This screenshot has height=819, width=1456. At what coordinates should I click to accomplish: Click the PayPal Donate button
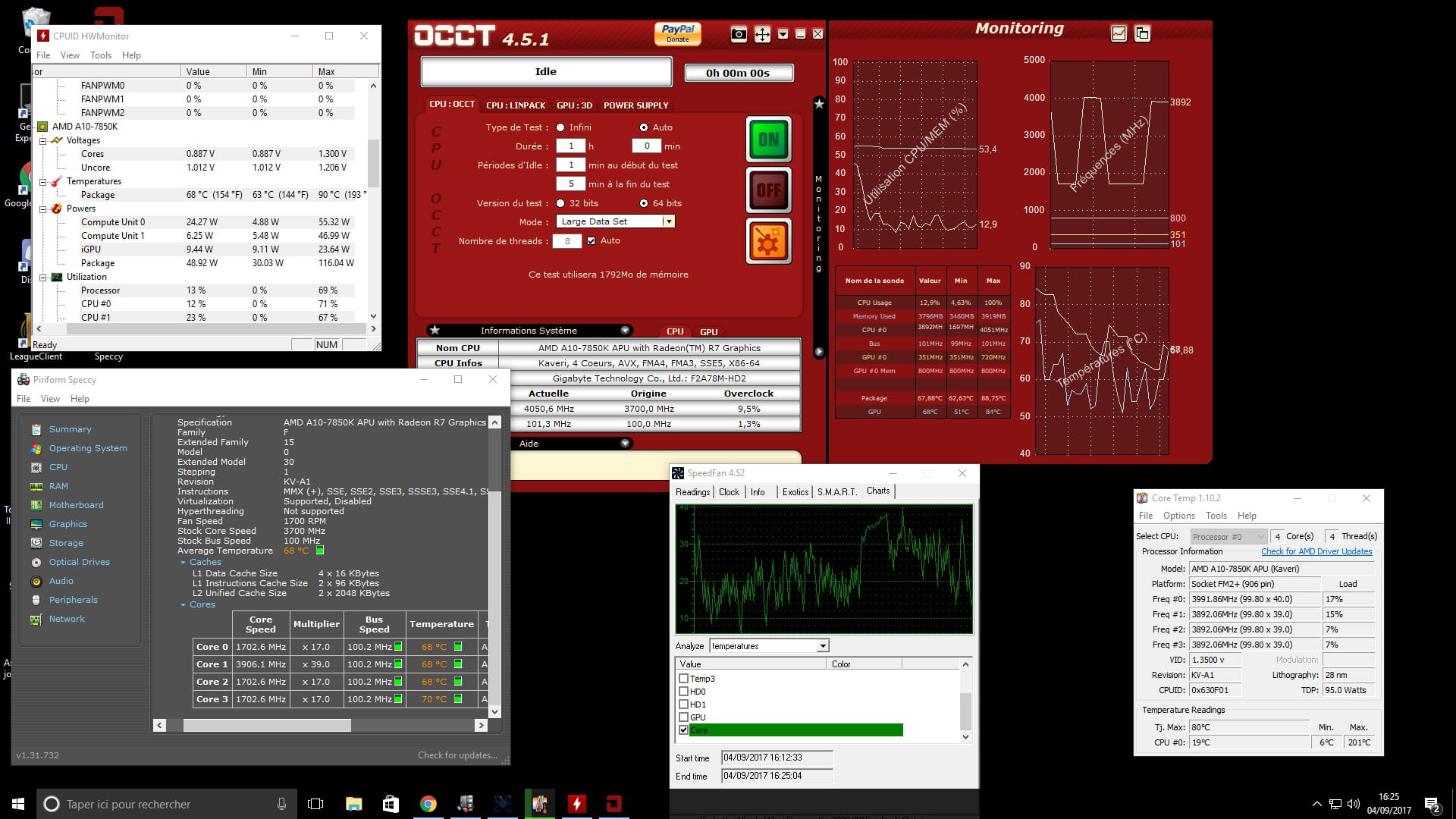pos(677,33)
